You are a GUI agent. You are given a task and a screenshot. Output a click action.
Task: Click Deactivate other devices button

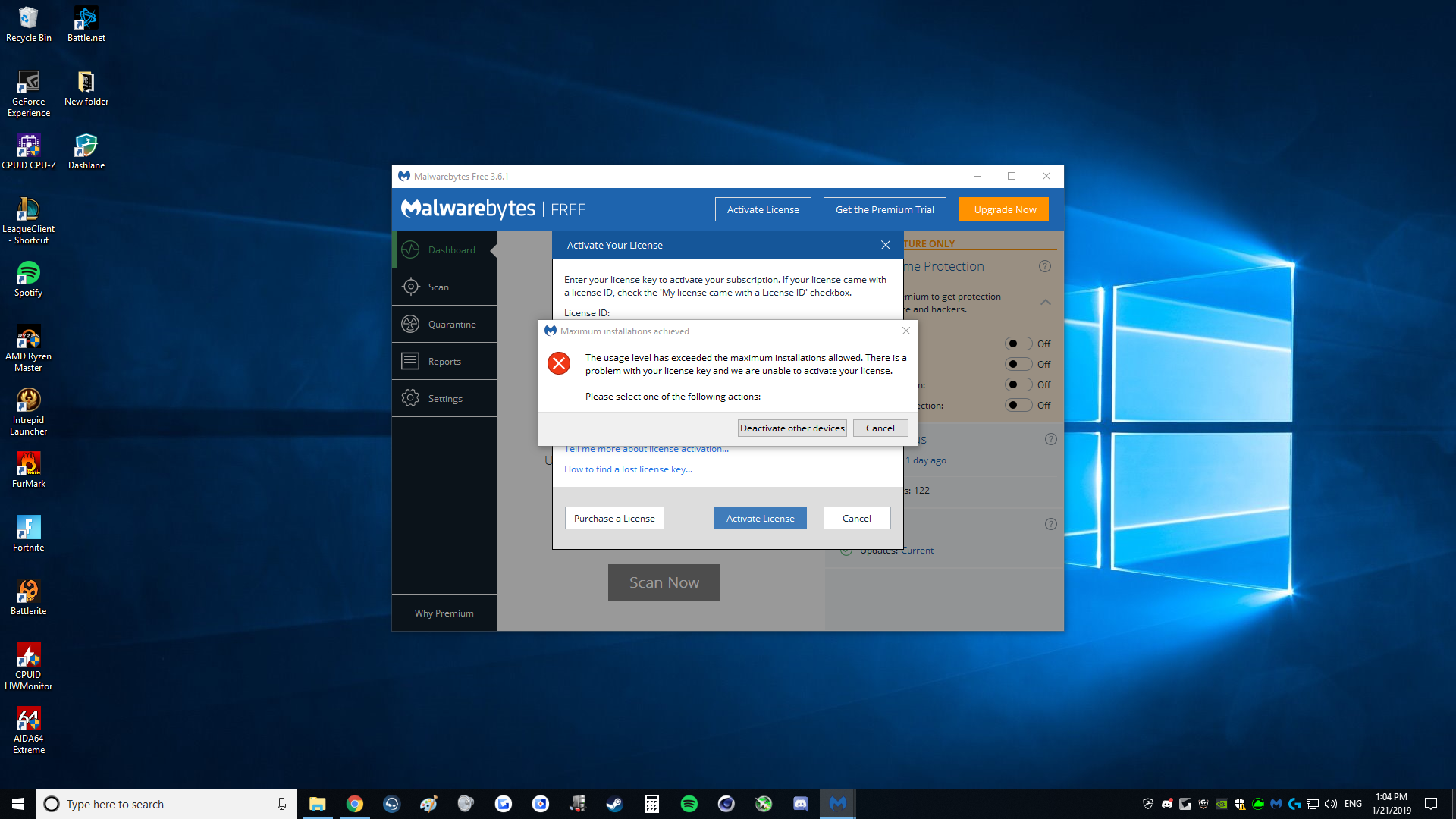coord(792,428)
